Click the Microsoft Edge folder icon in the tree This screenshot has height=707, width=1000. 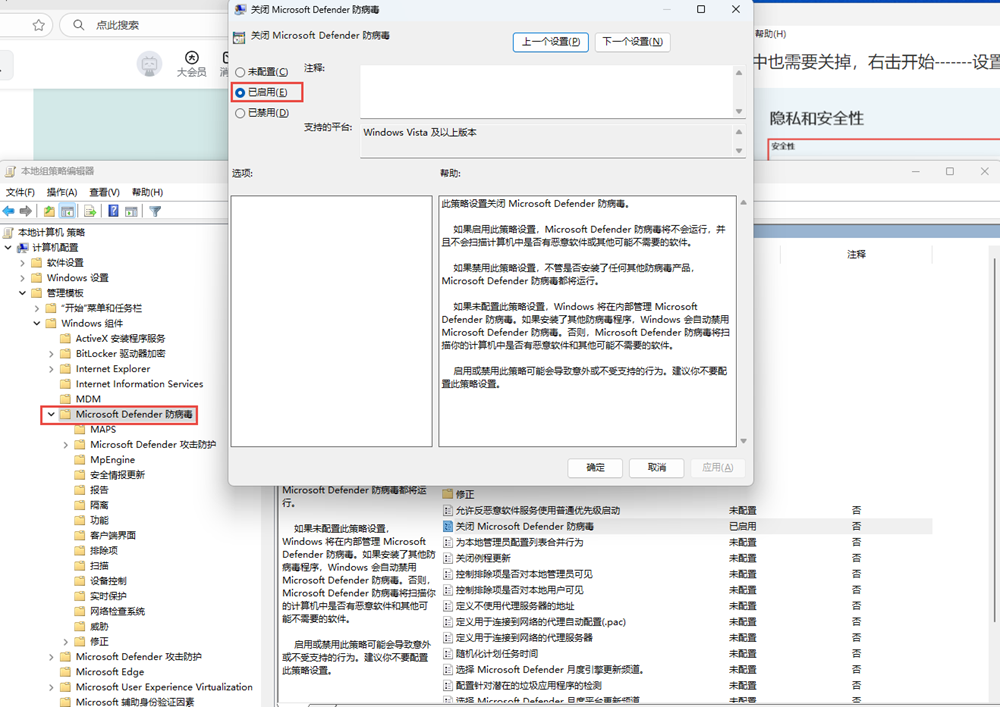point(65,671)
